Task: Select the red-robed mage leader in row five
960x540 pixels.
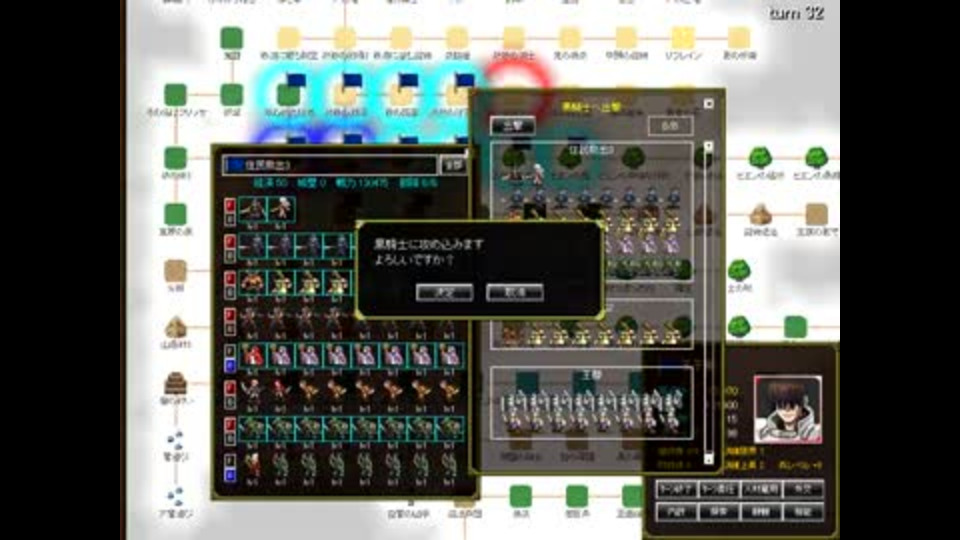Action: [253, 356]
